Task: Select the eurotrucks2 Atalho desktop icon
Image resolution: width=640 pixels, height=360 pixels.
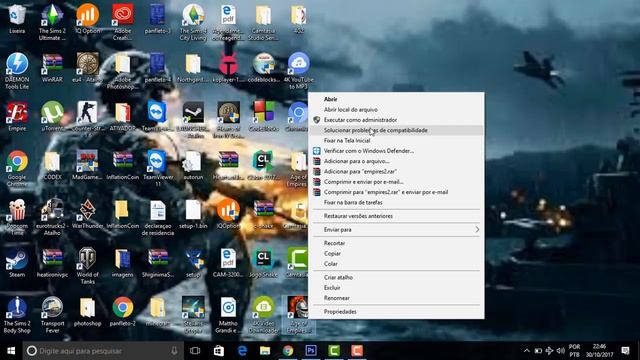Action: (52, 217)
